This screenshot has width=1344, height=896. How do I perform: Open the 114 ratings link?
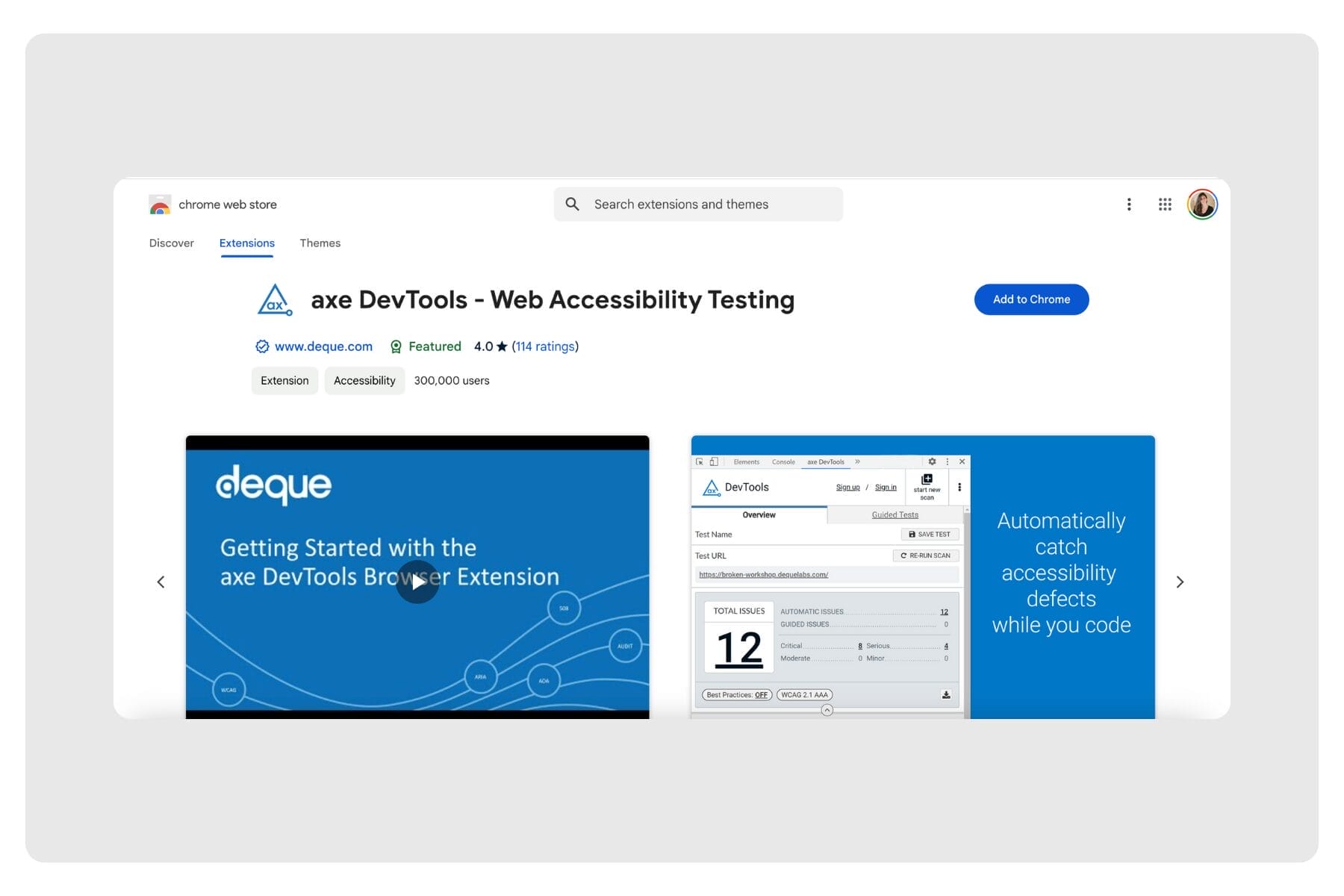pos(545,346)
